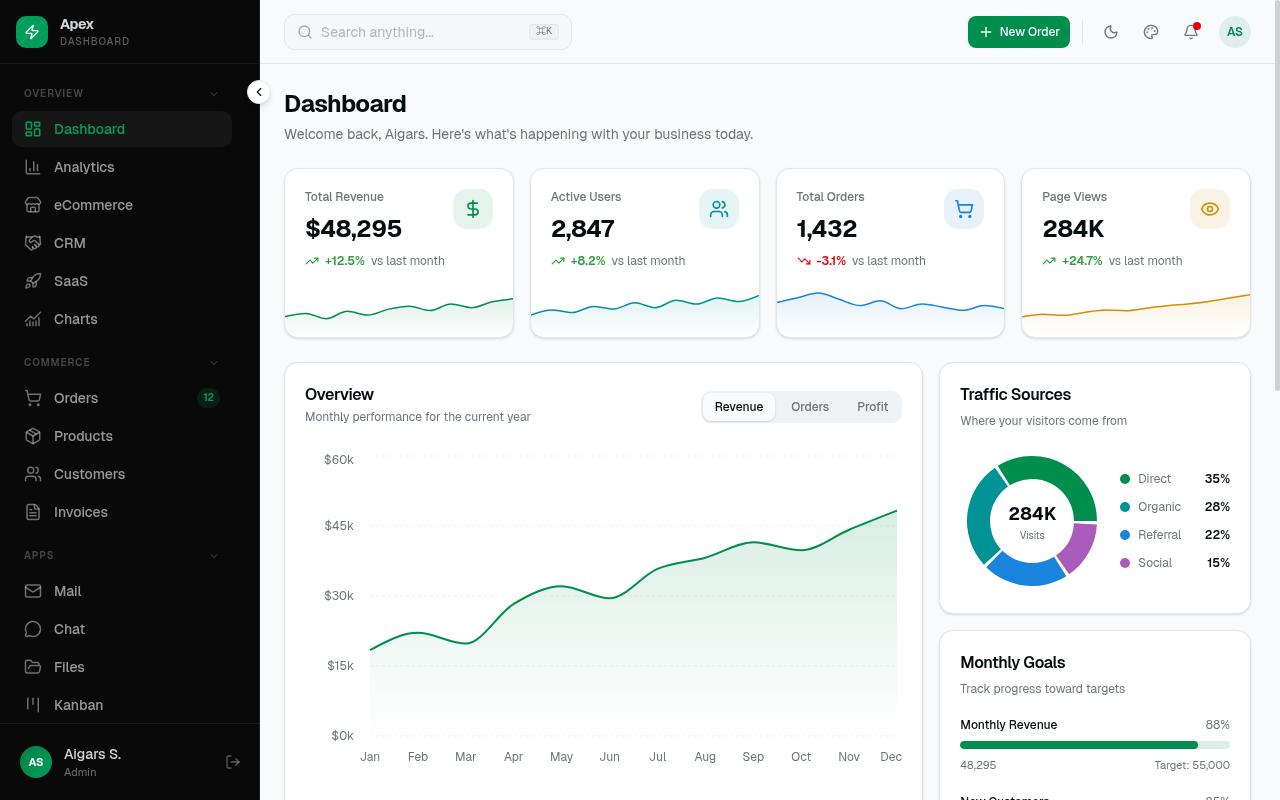The height and width of the screenshot is (800, 1280).
Task: Click the Direct green legend dot
Action: tap(1125, 479)
